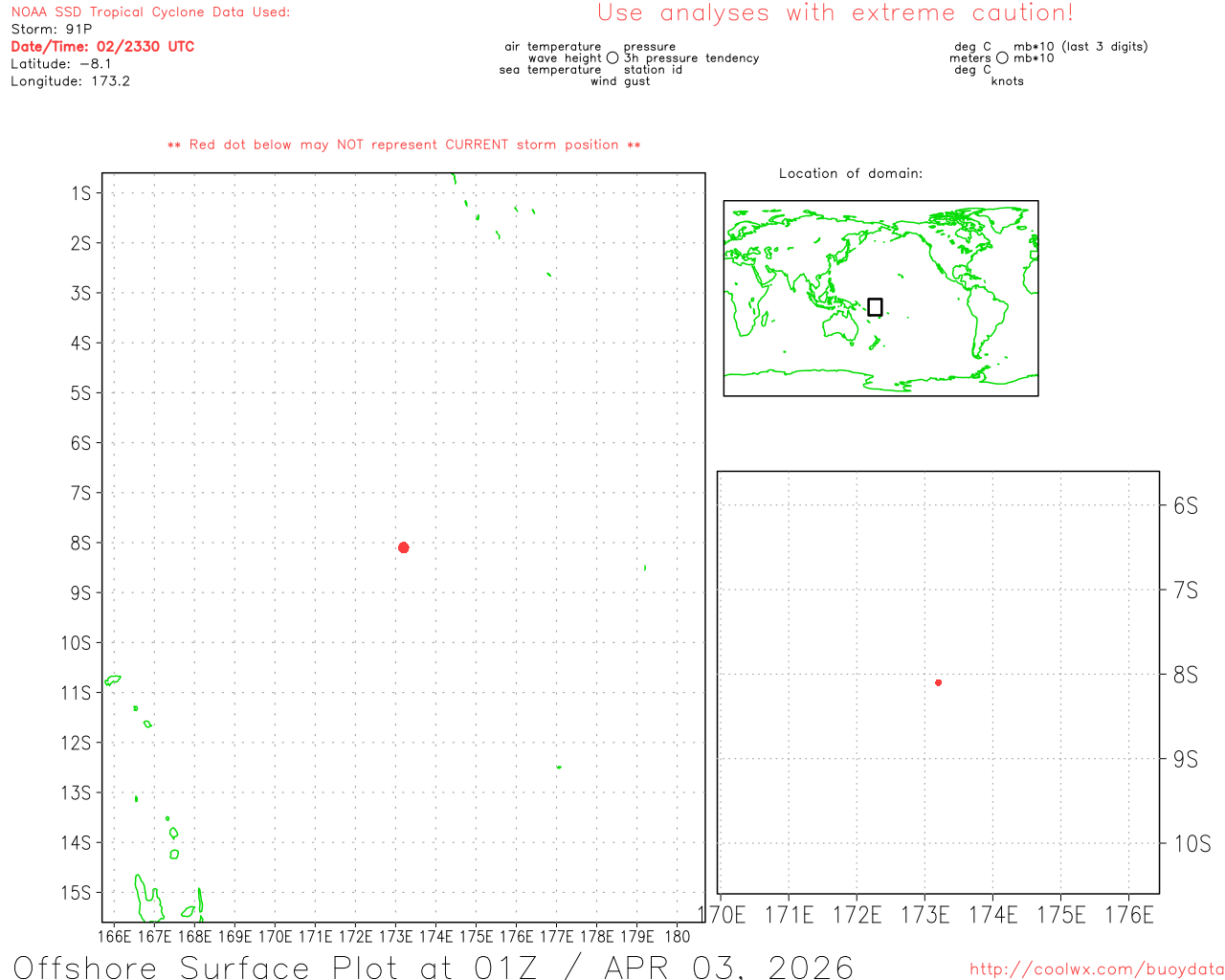This screenshot has height=980, width=1225.
Task: Click the NOAA SSD Tropical Cyclone Data heading
Action: click(x=150, y=12)
